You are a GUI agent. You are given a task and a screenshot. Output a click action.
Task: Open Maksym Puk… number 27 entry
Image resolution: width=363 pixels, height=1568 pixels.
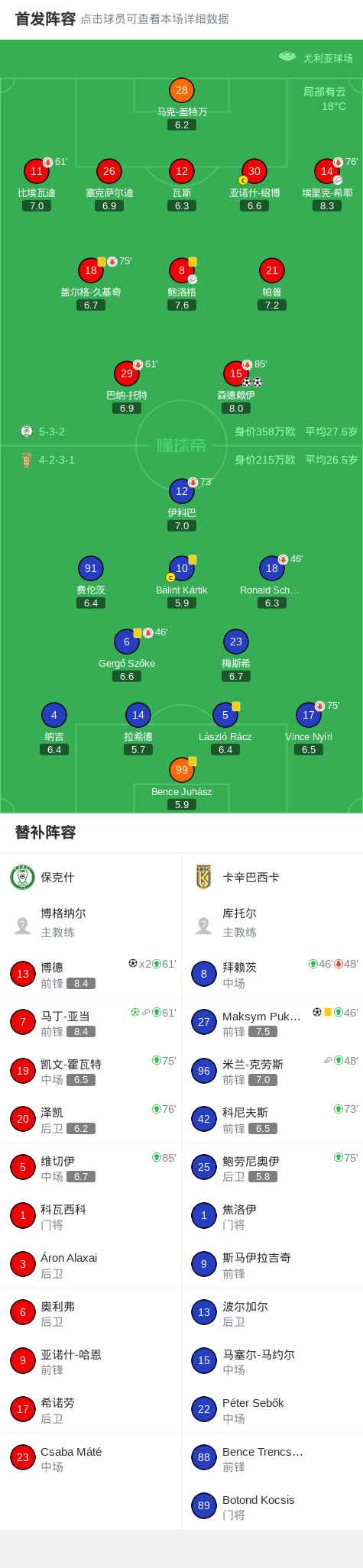pyautogui.click(x=272, y=1023)
